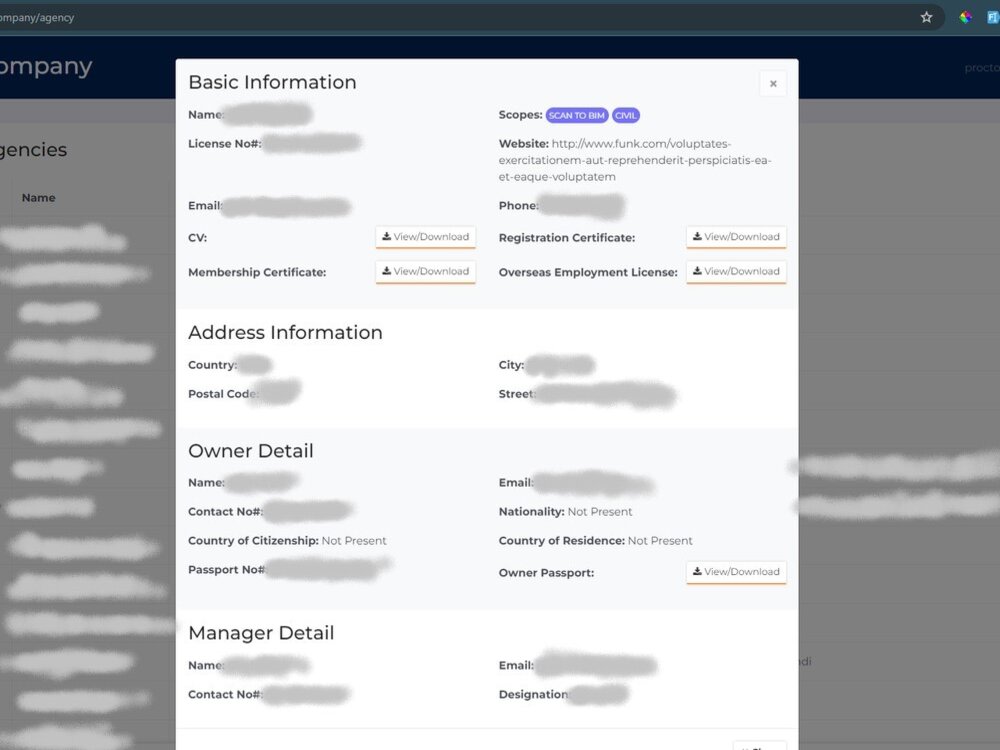1000x750 pixels.
Task: Click the colorful extension icon in browser toolbar
Action: [965, 17]
